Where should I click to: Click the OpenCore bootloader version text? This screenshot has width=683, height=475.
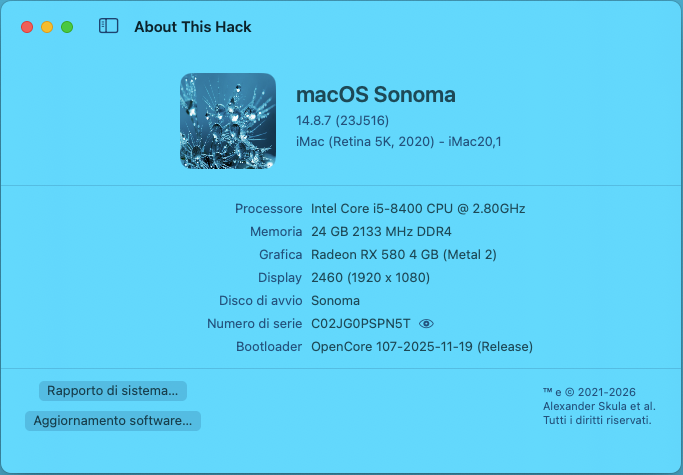[x=422, y=347]
